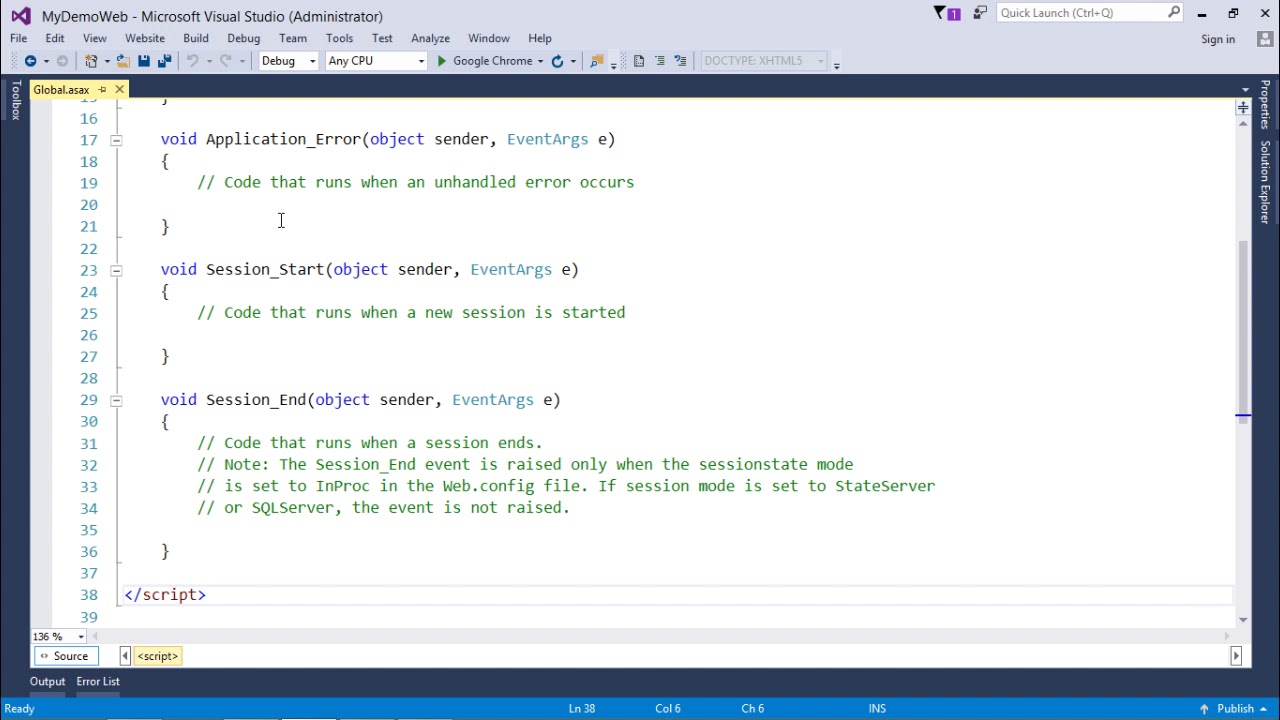The height and width of the screenshot is (720, 1280).
Task: Open the Help menu
Action: 540,38
